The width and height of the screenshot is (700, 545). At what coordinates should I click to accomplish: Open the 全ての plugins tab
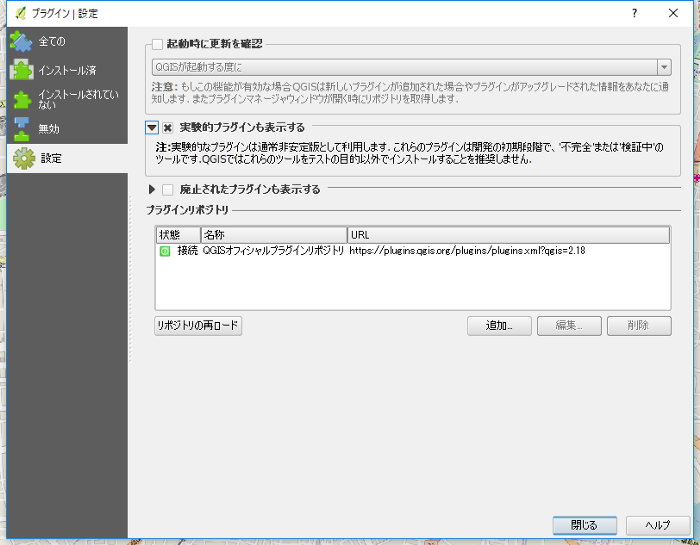(x=67, y=42)
